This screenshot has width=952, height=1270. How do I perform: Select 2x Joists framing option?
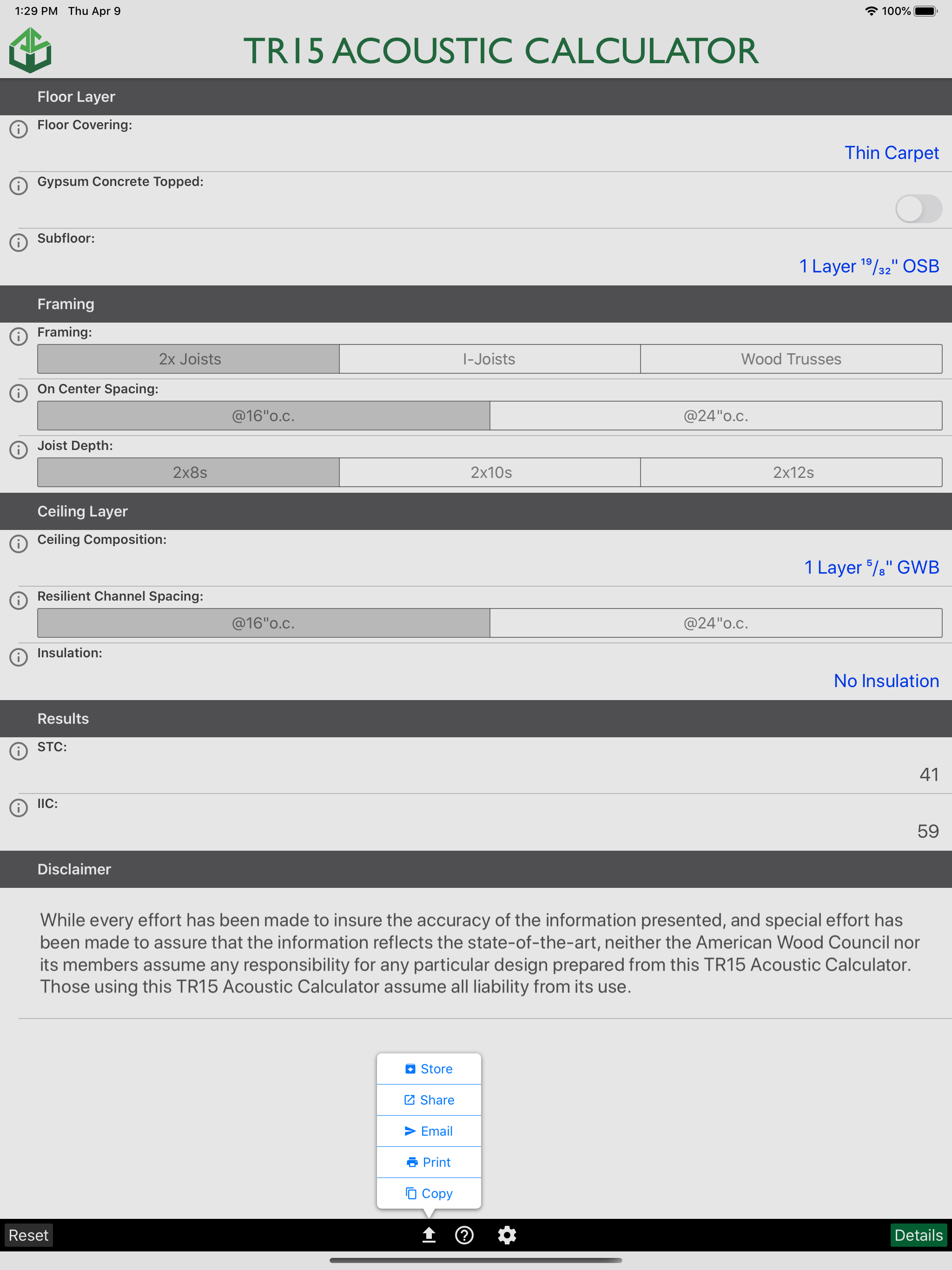click(x=188, y=359)
